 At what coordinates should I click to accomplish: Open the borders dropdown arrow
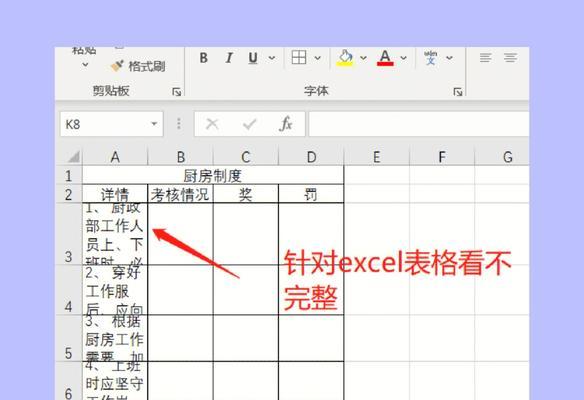(x=317, y=58)
